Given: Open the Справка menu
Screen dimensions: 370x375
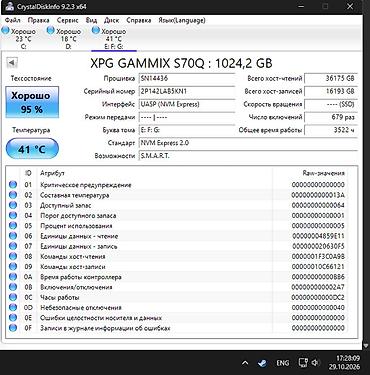Looking at the screenshot, I should (139, 20).
